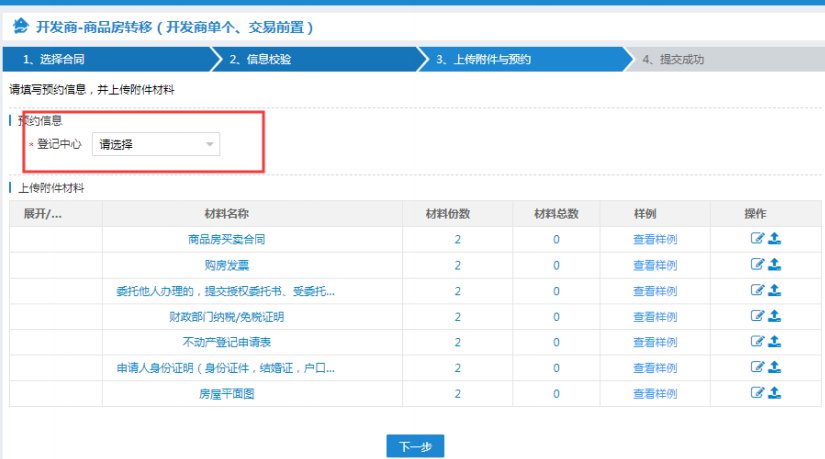View 查看样例 for 商品房买卖合同
The image size is (825, 459).
click(655, 240)
